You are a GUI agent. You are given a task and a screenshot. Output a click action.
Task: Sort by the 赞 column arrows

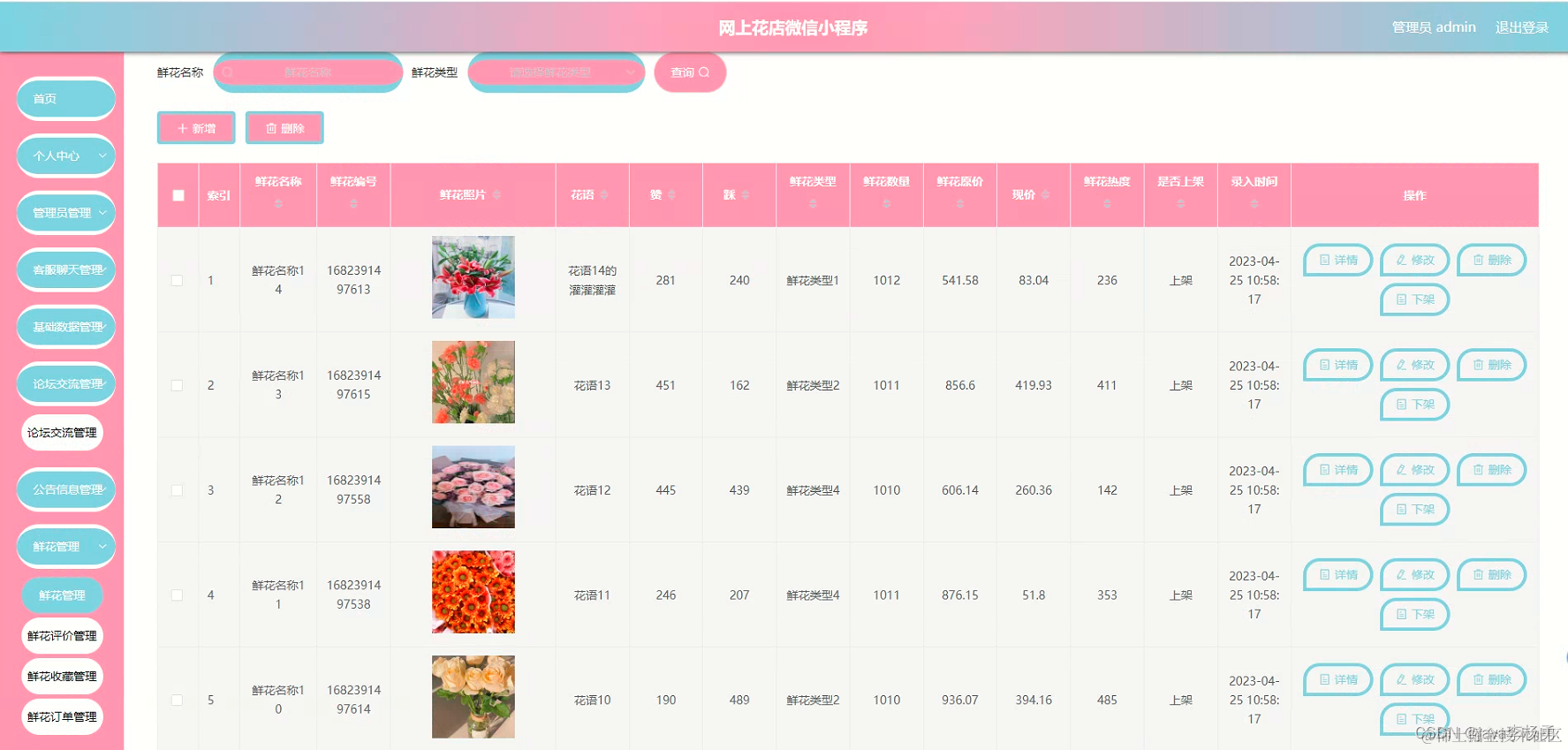coord(671,195)
